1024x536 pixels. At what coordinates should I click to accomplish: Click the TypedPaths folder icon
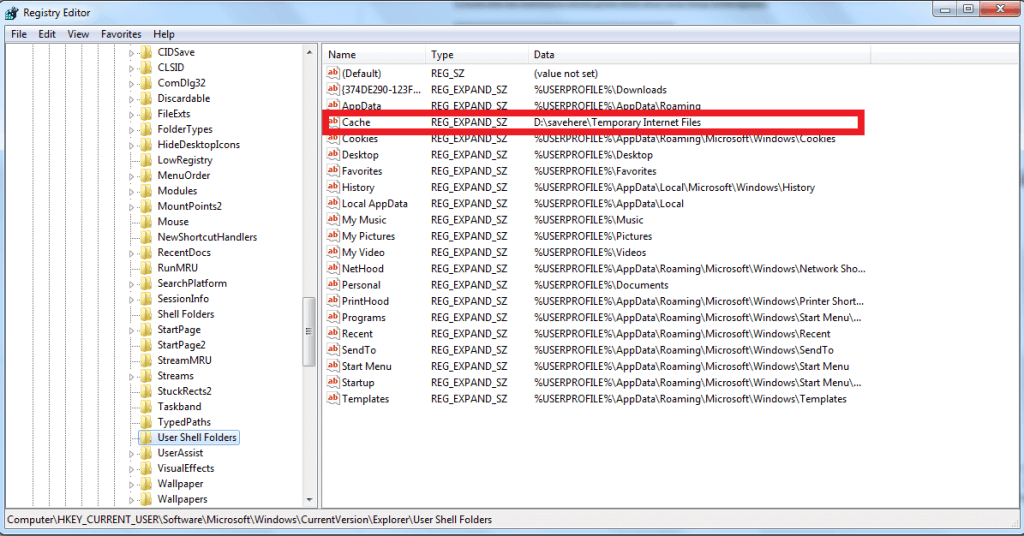coord(146,422)
